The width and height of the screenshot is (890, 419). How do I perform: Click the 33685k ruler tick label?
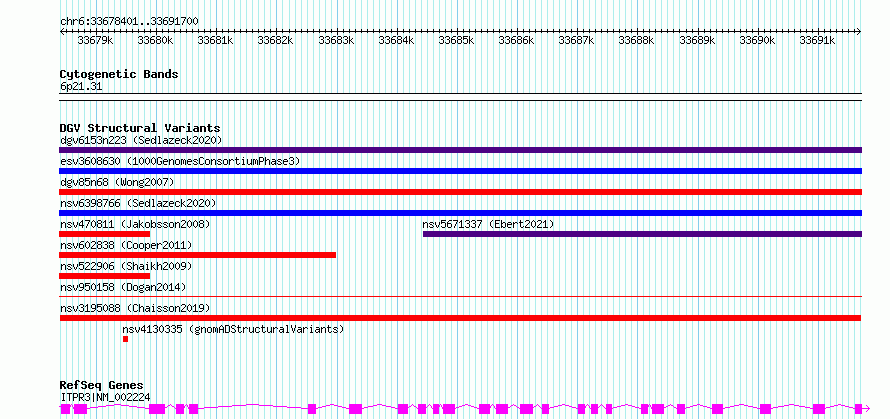pyautogui.click(x=456, y=40)
